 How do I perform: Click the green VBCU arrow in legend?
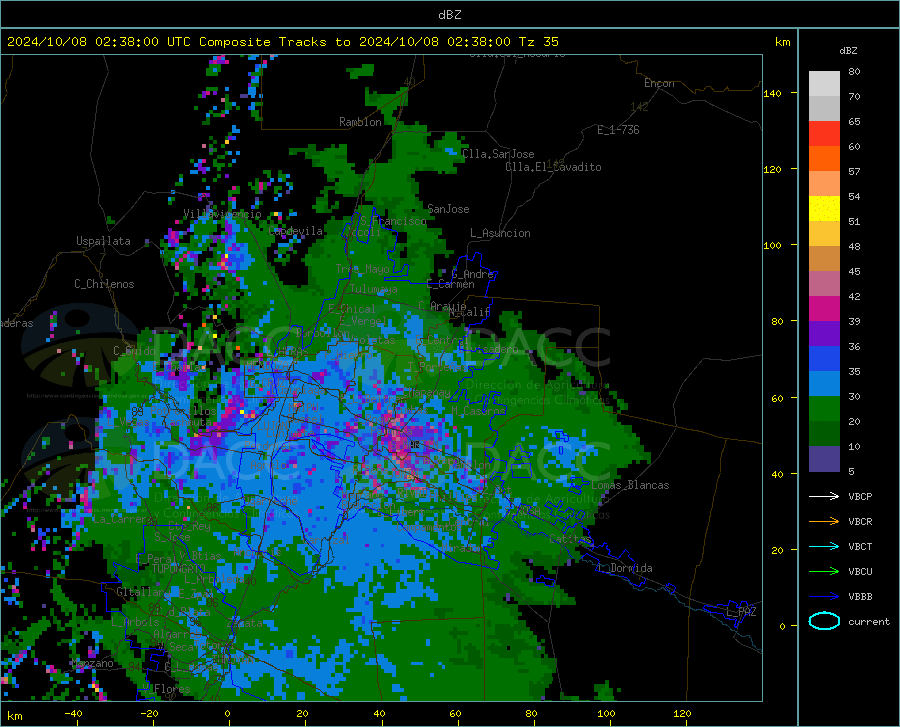coord(824,572)
